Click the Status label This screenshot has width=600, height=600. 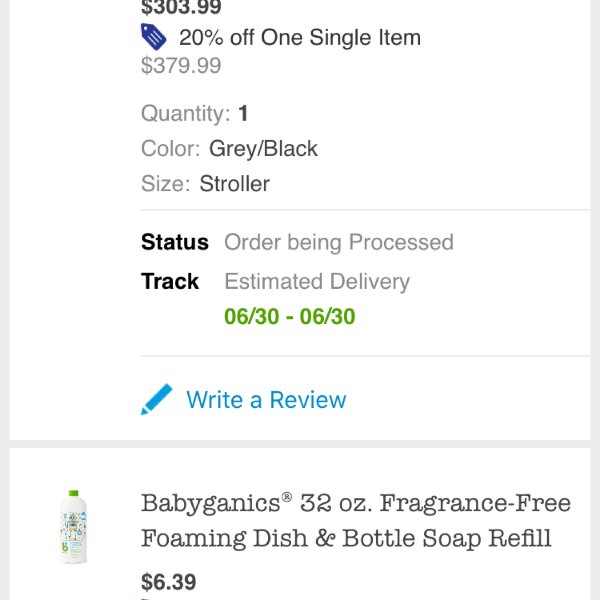175,242
